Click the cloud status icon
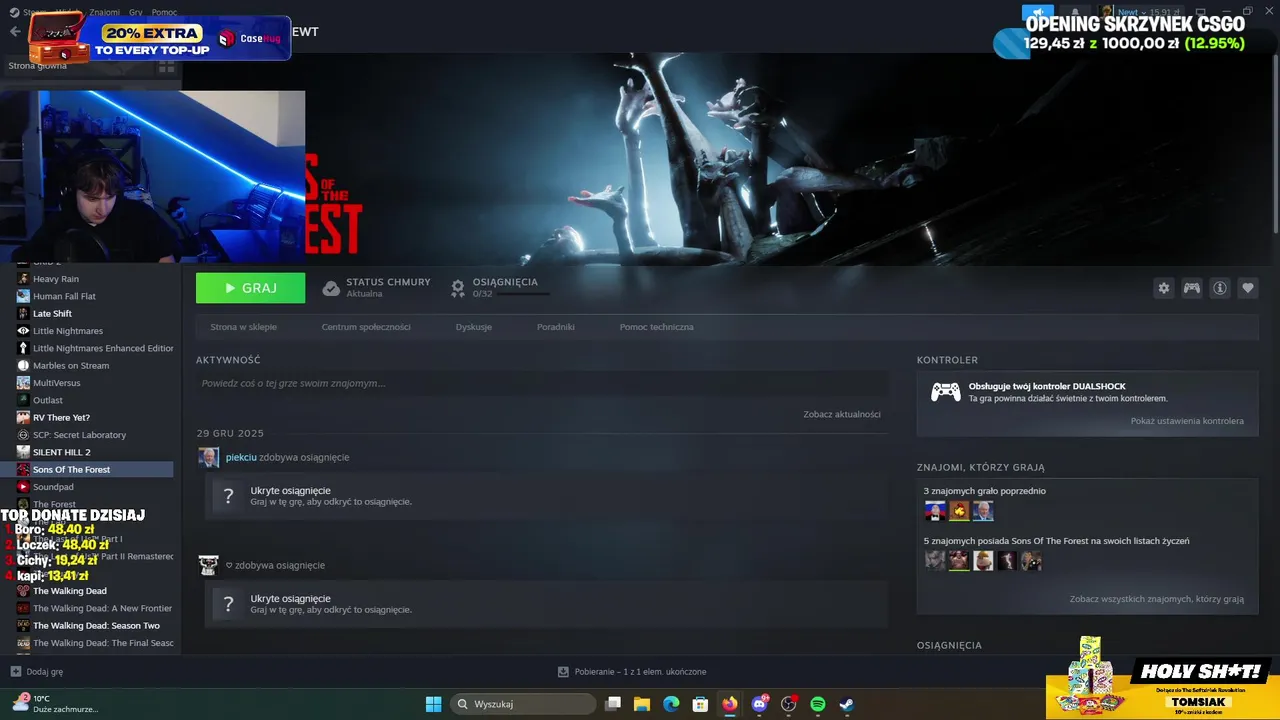Image resolution: width=1280 pixels, height=720 pixels. (331, 288)
